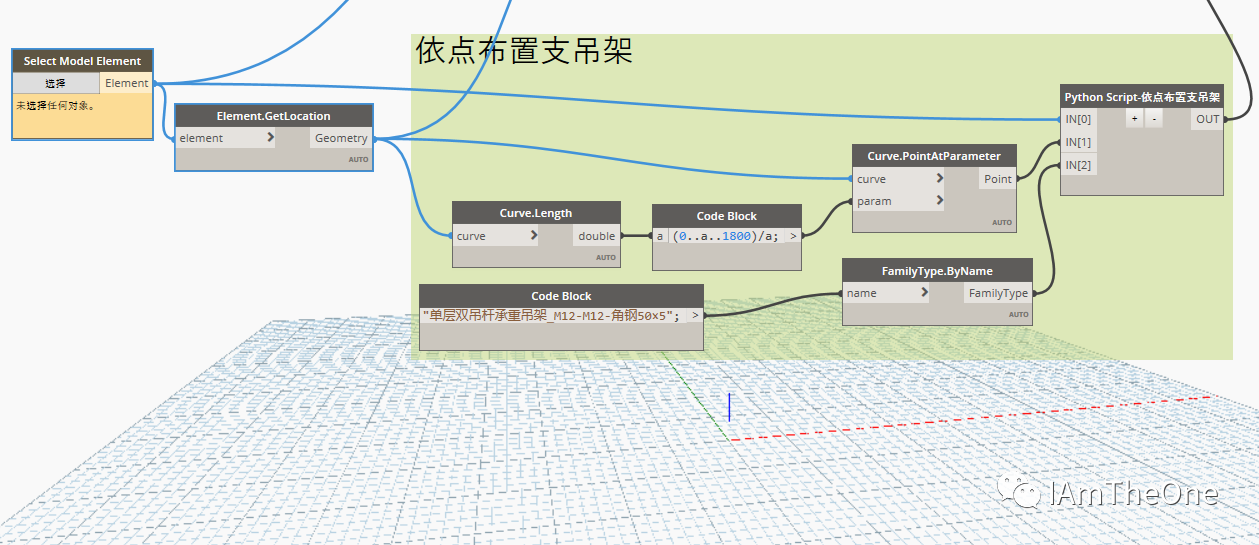Open AUTO lacing on Element.GetLocation node
Viewport: 1259px width, 545px height.
point(358,160)
